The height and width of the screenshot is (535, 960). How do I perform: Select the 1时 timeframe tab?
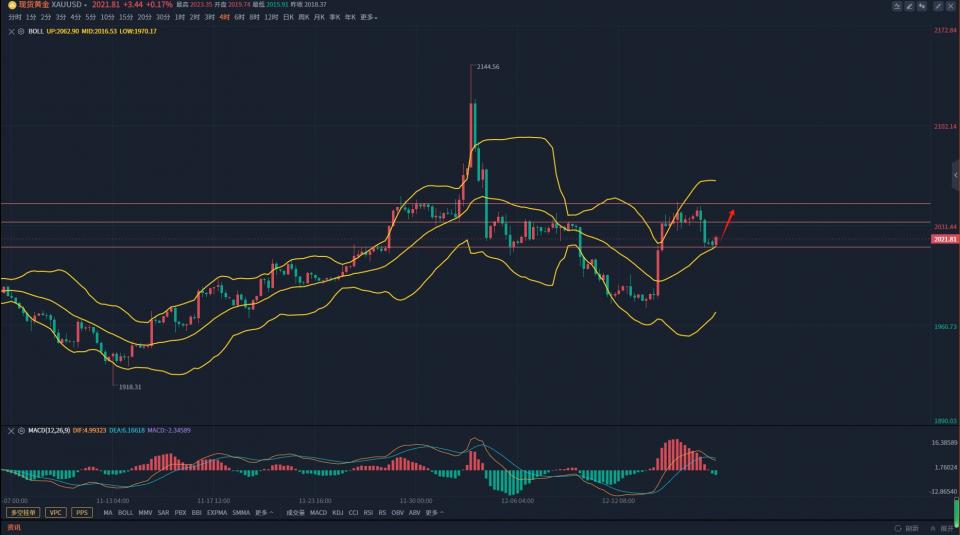pos(179,17)
